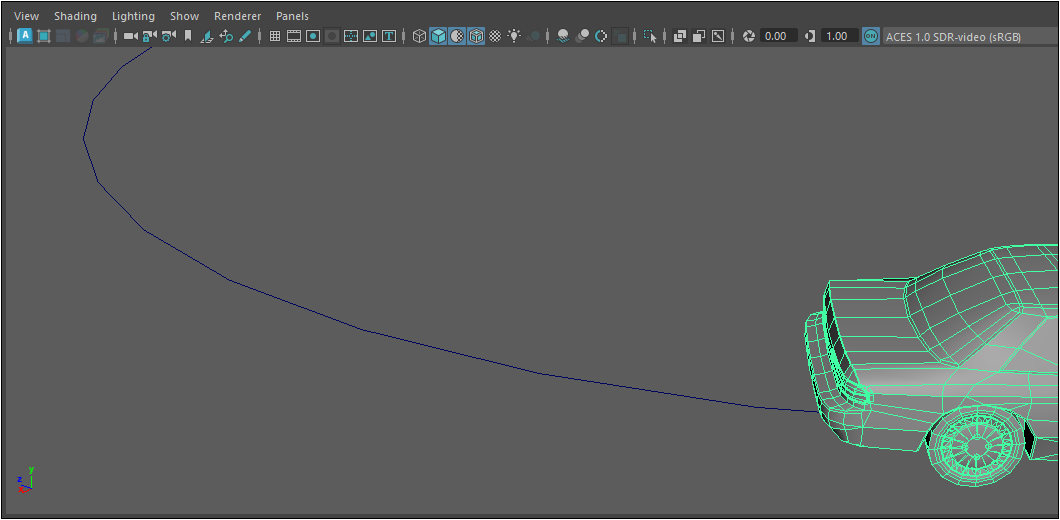Open the Shading menu
Image resolution: width=1060 pixels, height=520 pixels.
pyautogui.click(x=75, y=16)
